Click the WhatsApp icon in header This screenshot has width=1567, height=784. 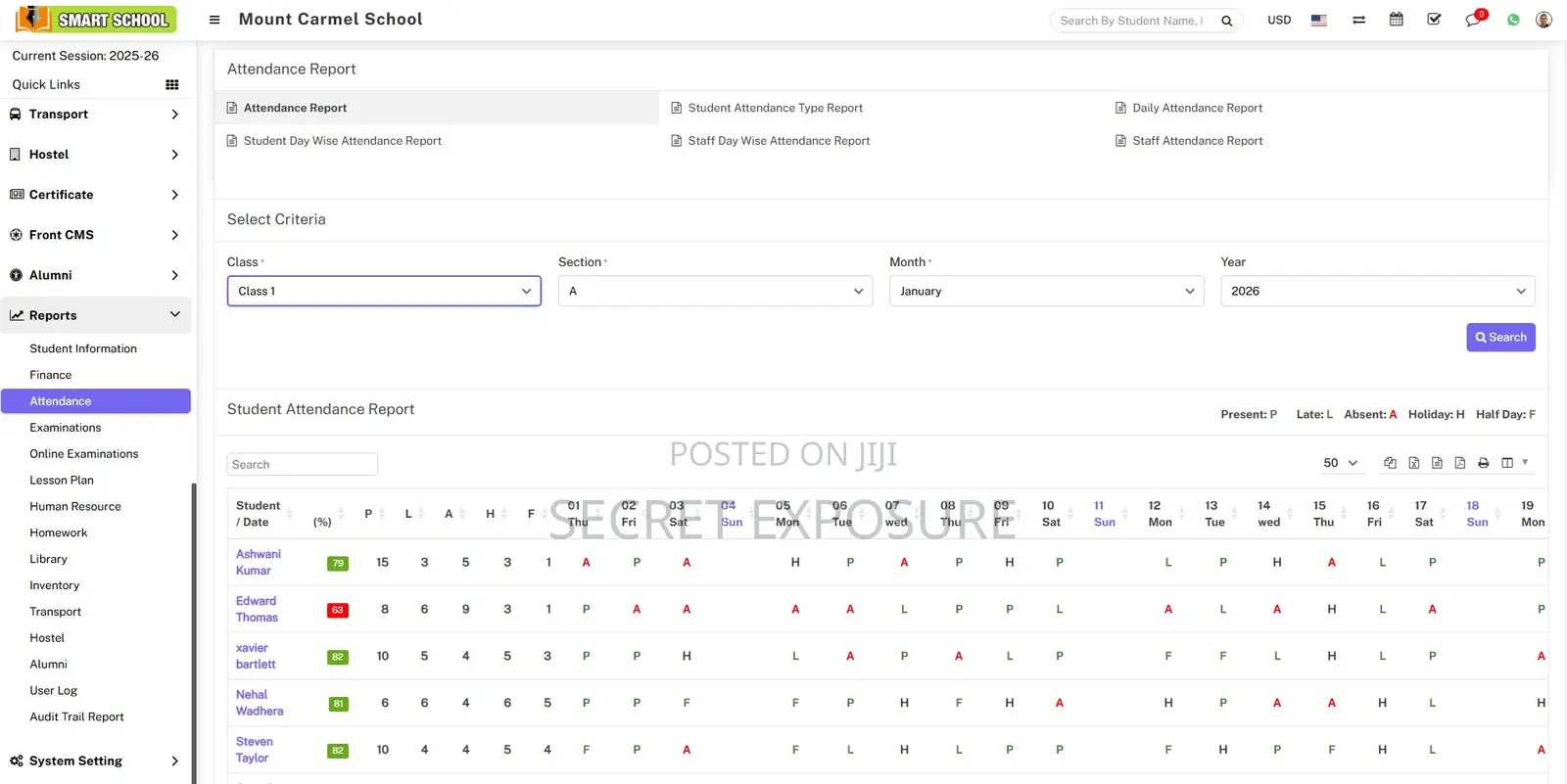(x=1513, y=20)
